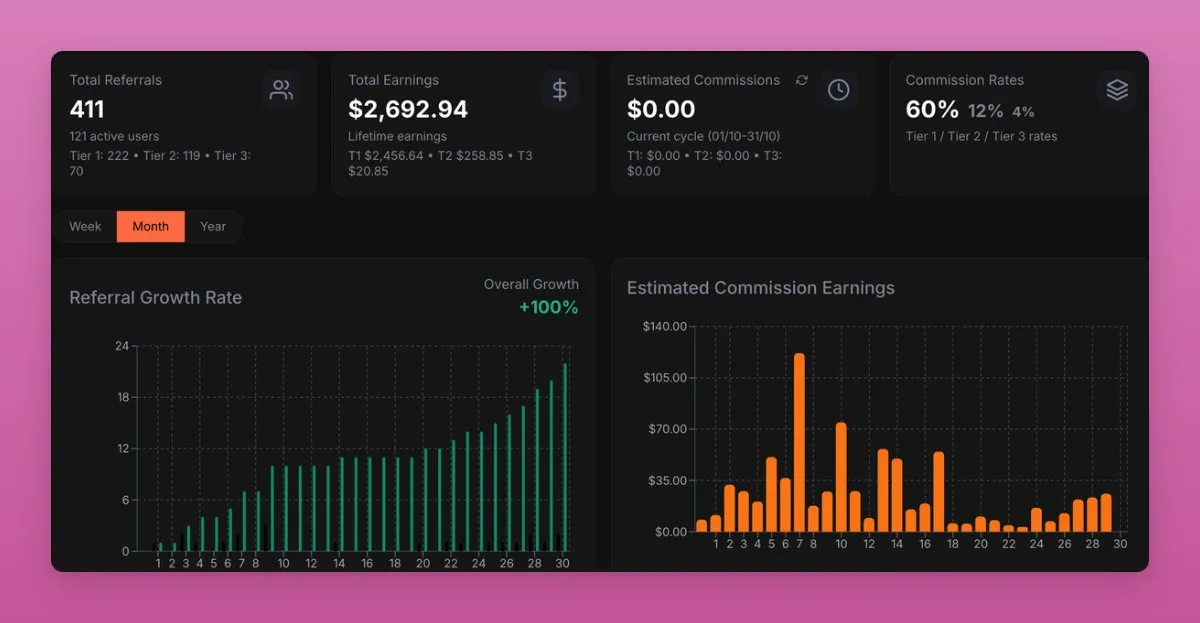The image size is (1200, 623).
Task: Click the 'Estimated Commission Earnings' chart title
Action: pyautogui.click(x=761, y=288)
